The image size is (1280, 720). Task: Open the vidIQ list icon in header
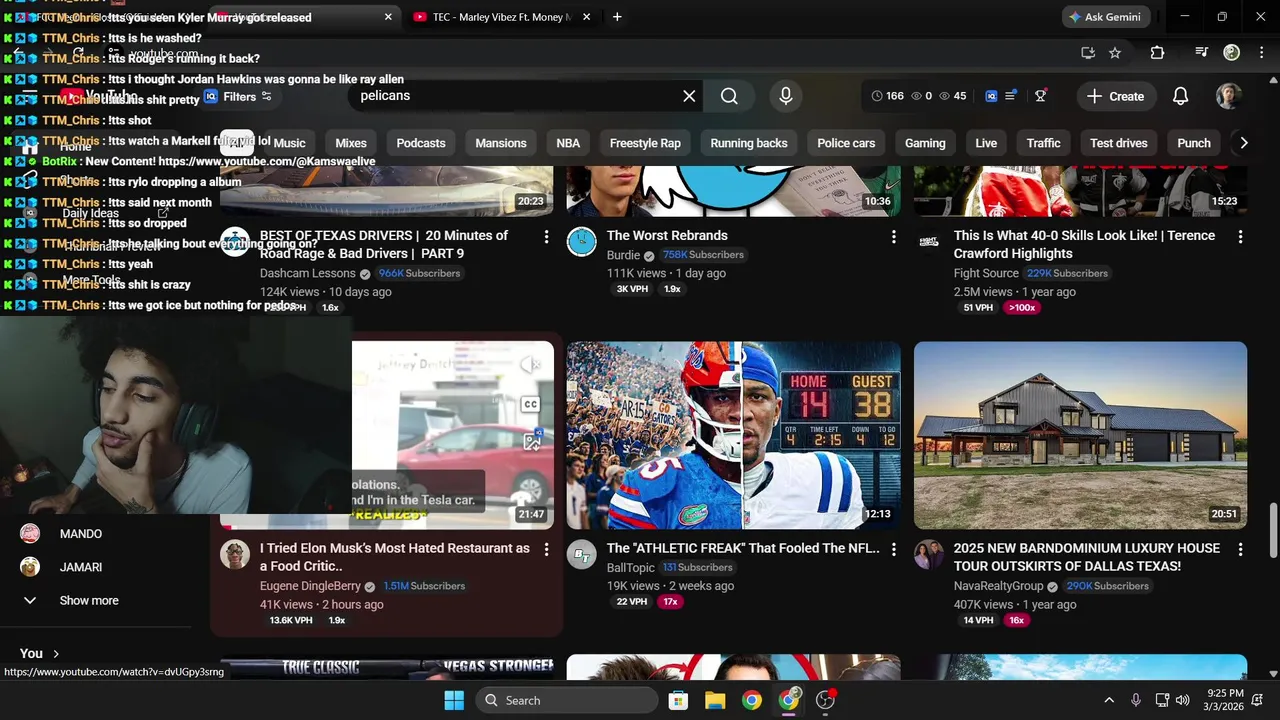pos(1011,96)
